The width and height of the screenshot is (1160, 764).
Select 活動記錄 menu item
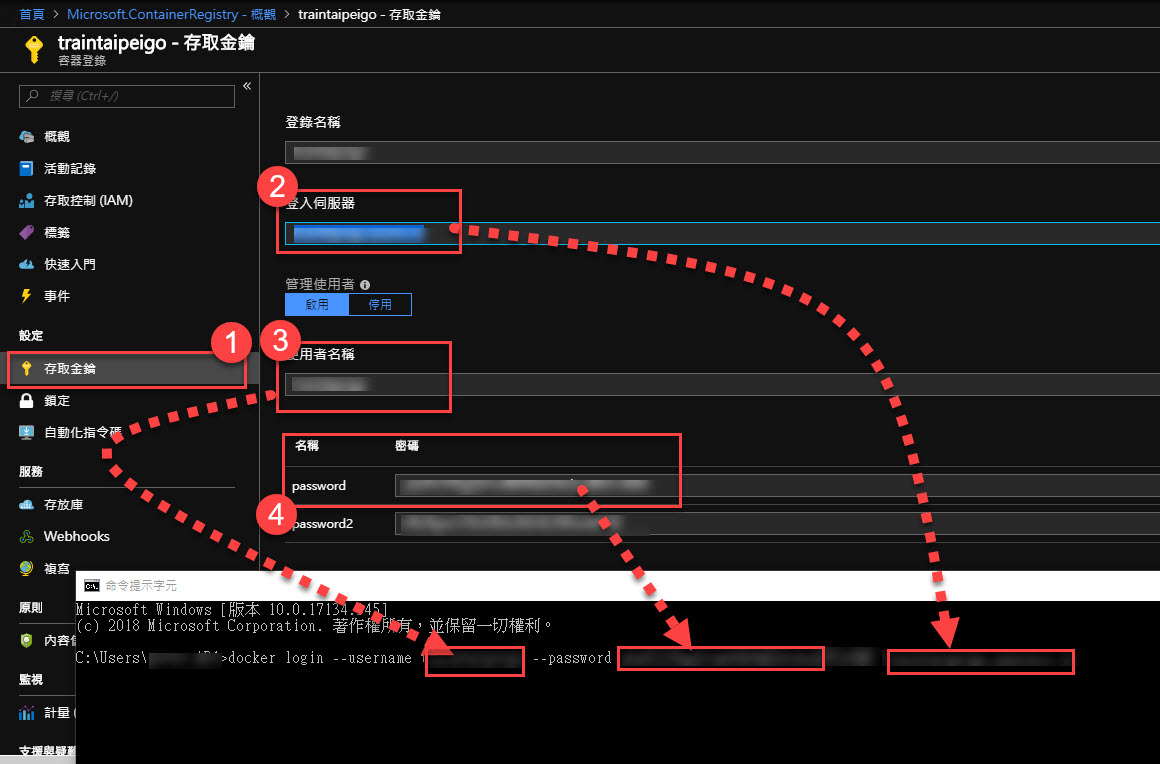[70, 169]
